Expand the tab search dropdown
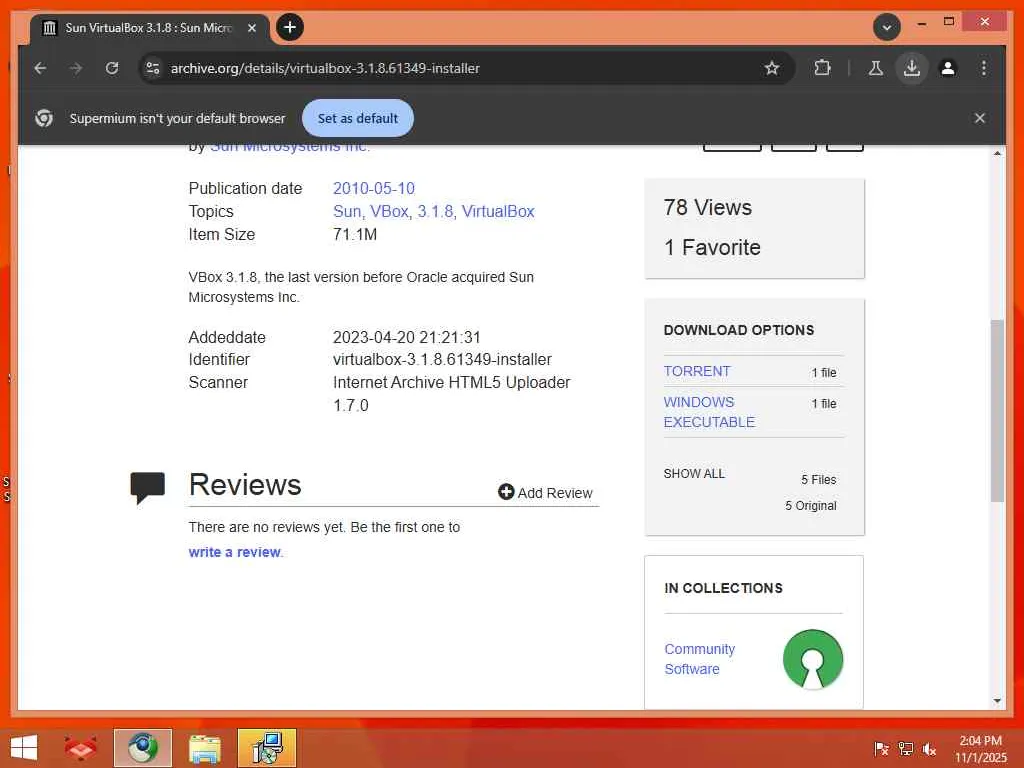This screenshot has width=1024, height=768. click(887, 27)
